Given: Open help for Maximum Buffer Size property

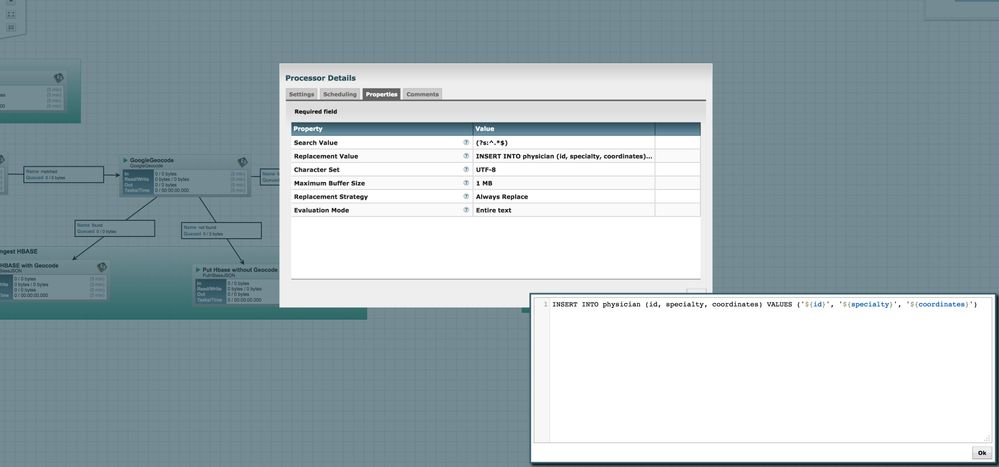Looking at the screenshot, I should [x=466, y=183].
